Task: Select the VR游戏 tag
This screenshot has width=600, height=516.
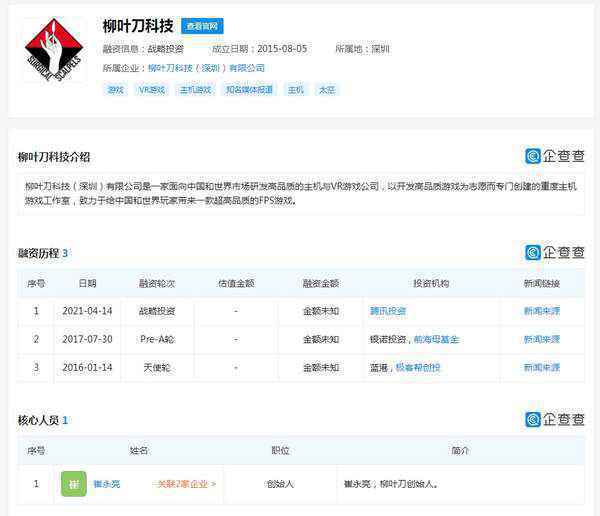Action: point(152,90)
